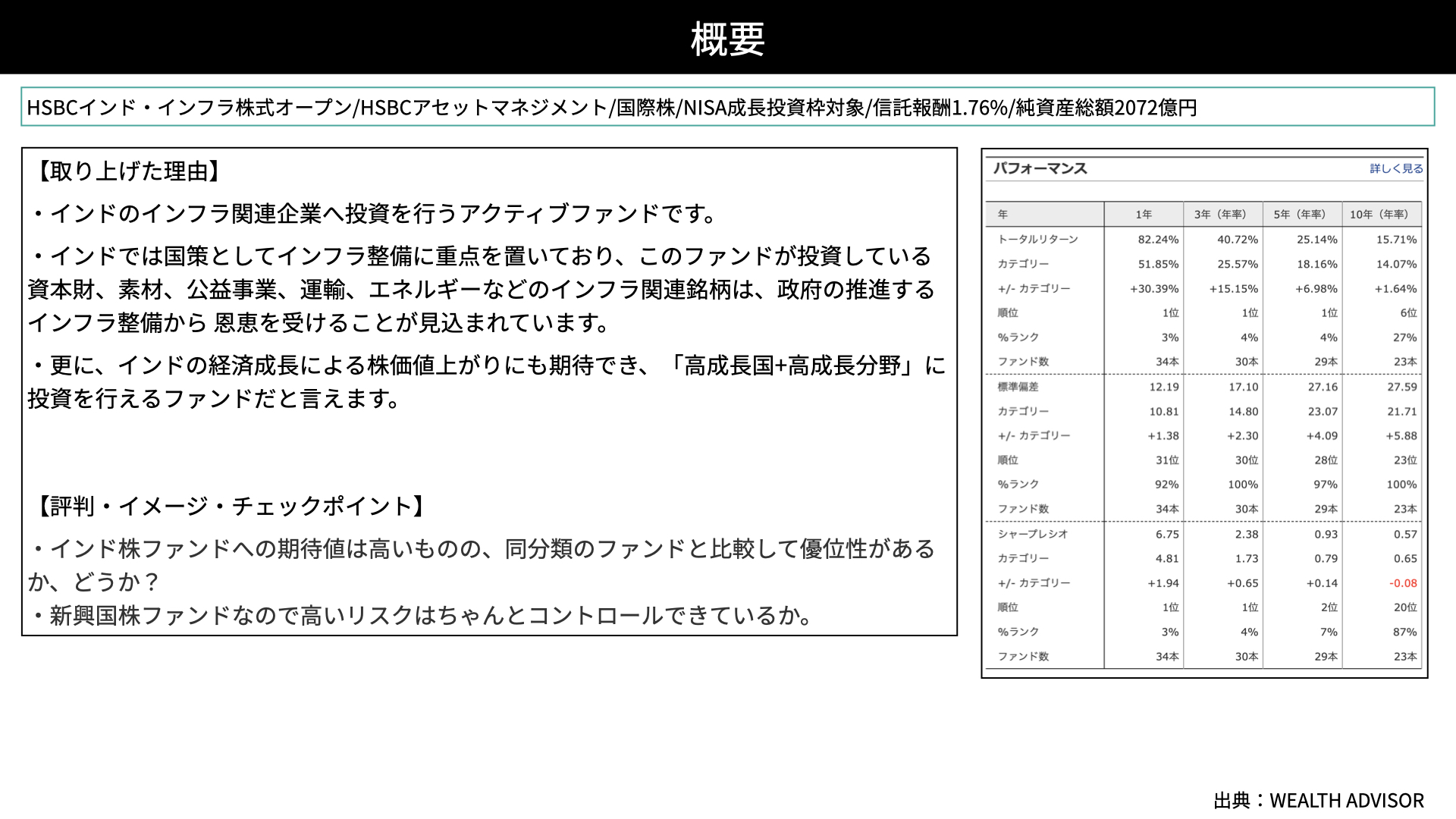Click the 31位 standard deviation rank
Image resolution: width=1456 pixels, height=819 pixels.
pyautogui.click(x=1167, y=460)
